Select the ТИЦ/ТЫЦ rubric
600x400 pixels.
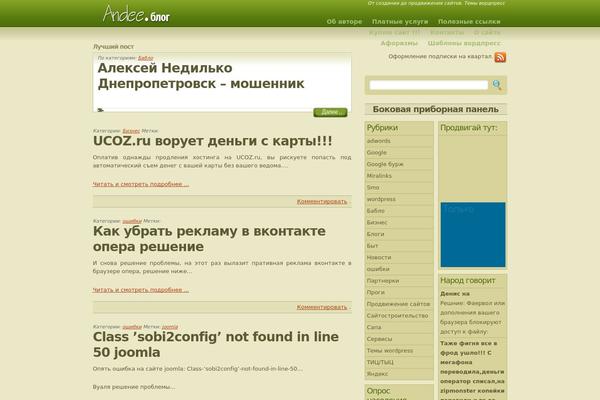(380, 362)
